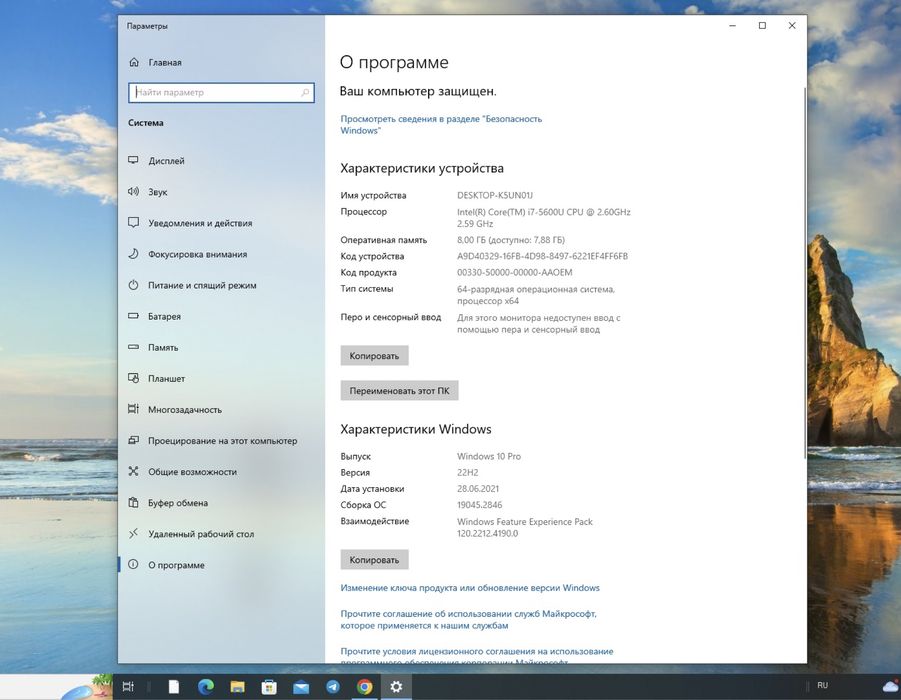The width and height of the screenshot is (901, 700).
Task: Open the Многозадачность icon
Action: coord(133,409)
